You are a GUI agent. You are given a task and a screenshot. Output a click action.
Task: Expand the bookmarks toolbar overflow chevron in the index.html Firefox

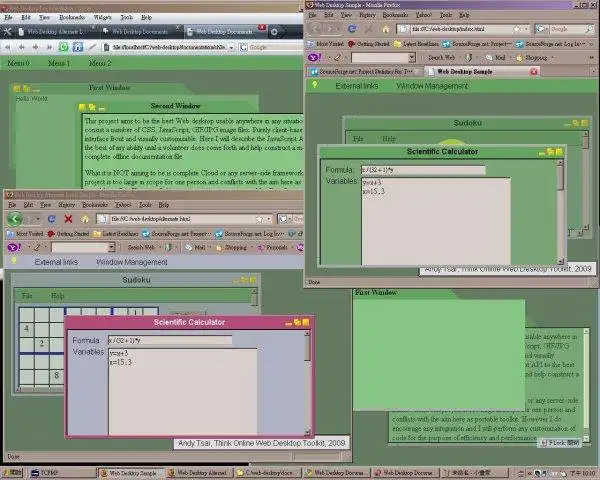pos(592,44)
